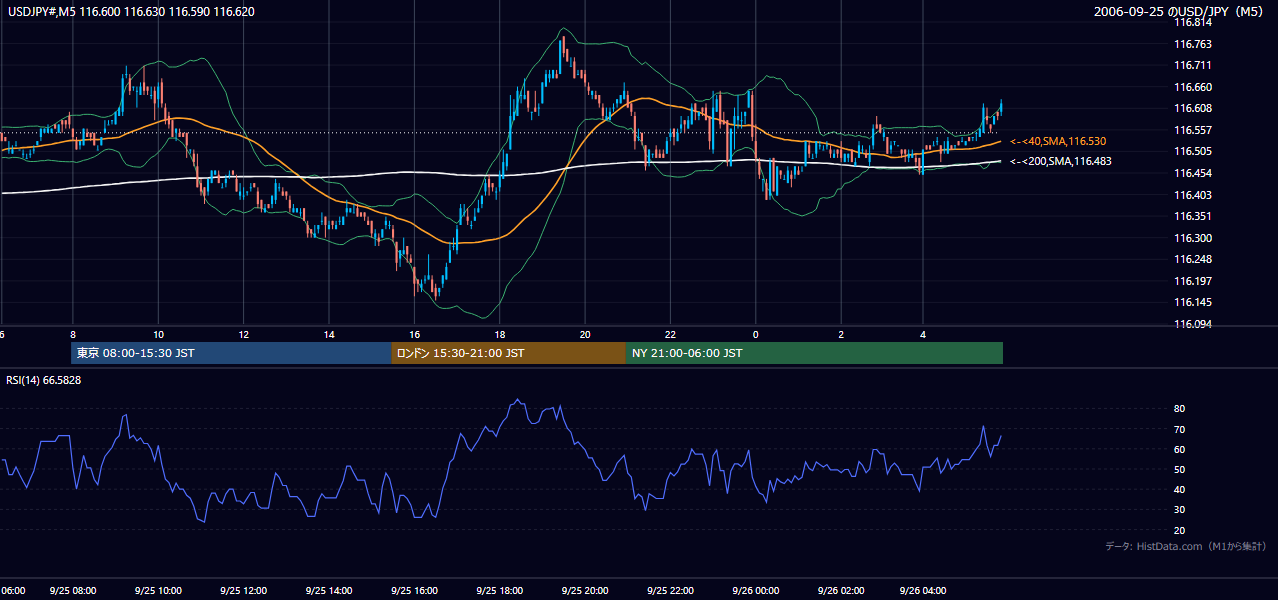Image resolution: width=1278 pixels, height=600 pixels.
Task: Click hour label 22 under the price chart
Action: coord(670,334)
